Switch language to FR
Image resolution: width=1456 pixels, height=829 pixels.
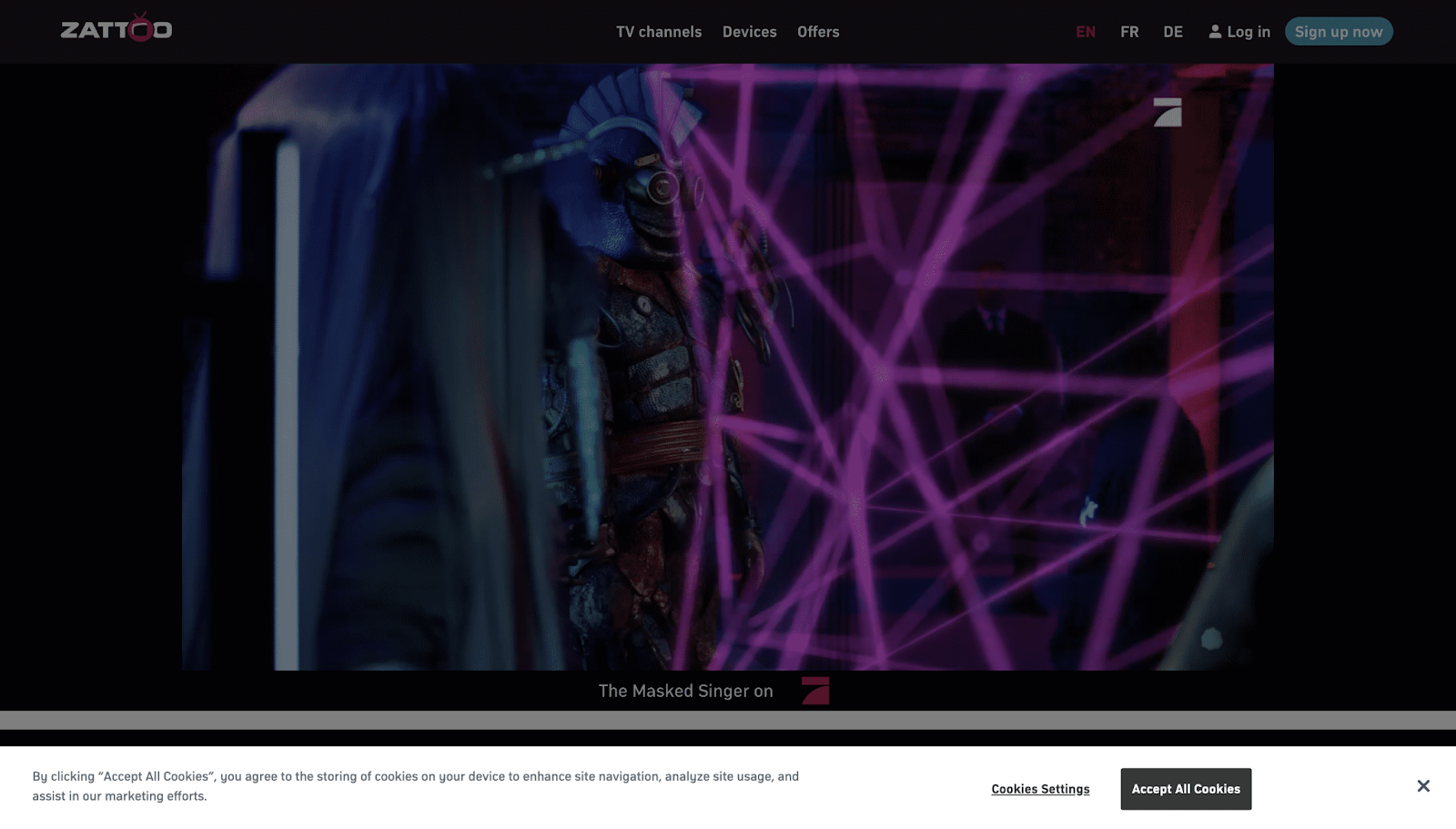click(1129, 32)
